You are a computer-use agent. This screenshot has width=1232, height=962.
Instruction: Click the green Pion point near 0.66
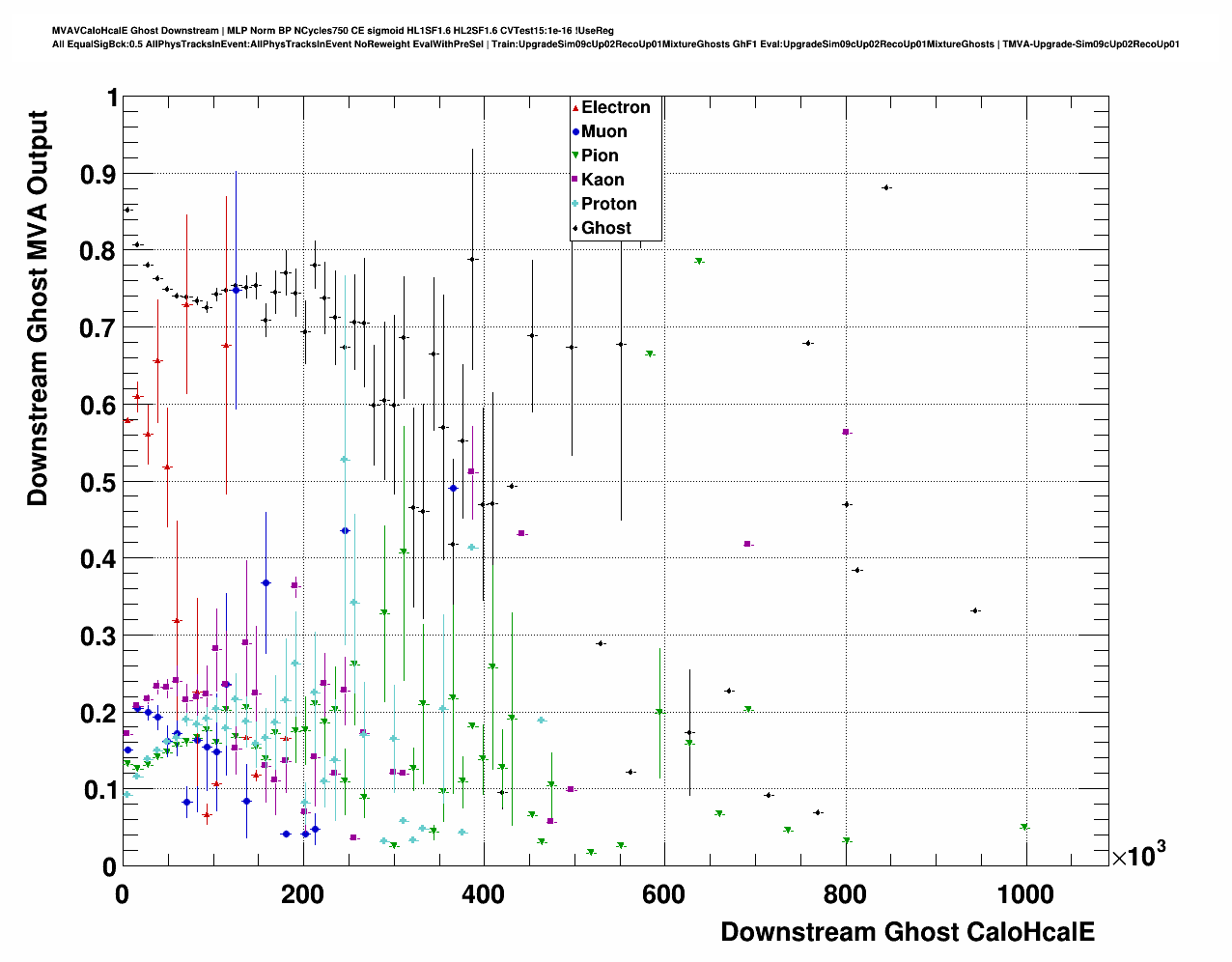click(650, 354)
